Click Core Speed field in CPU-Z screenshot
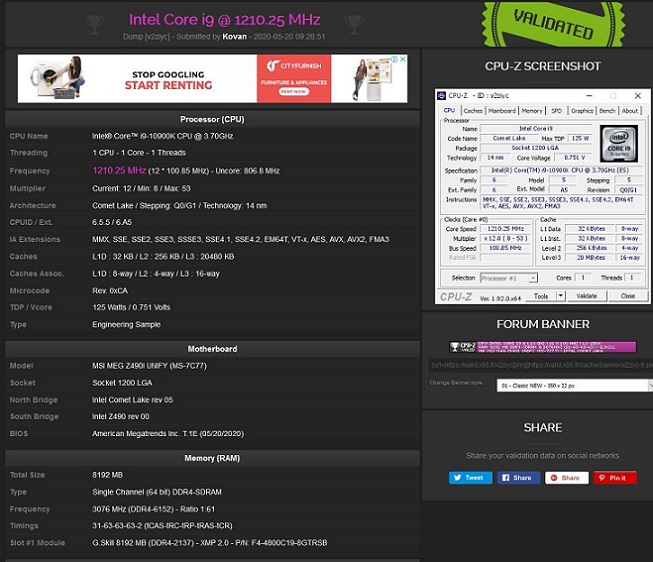Screen dimensions: 653x562 (x=506, y=229)
